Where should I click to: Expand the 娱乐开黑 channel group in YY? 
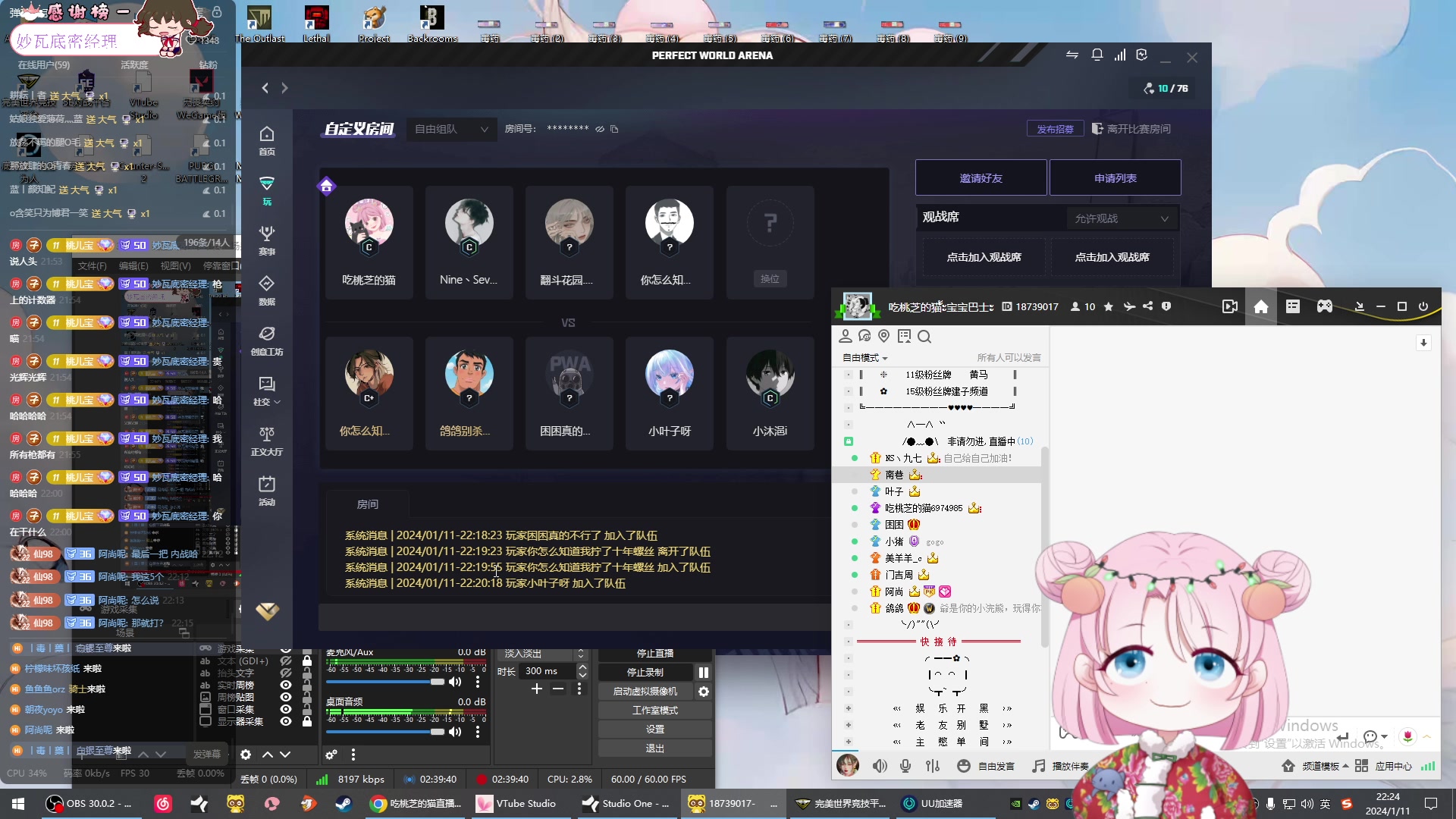(849, 708)
